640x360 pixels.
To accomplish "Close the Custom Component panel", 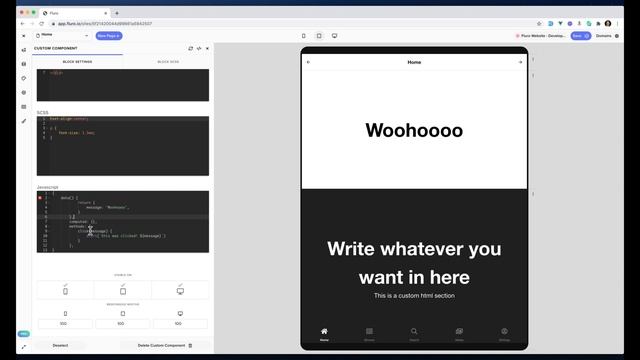I will point(207,49).
